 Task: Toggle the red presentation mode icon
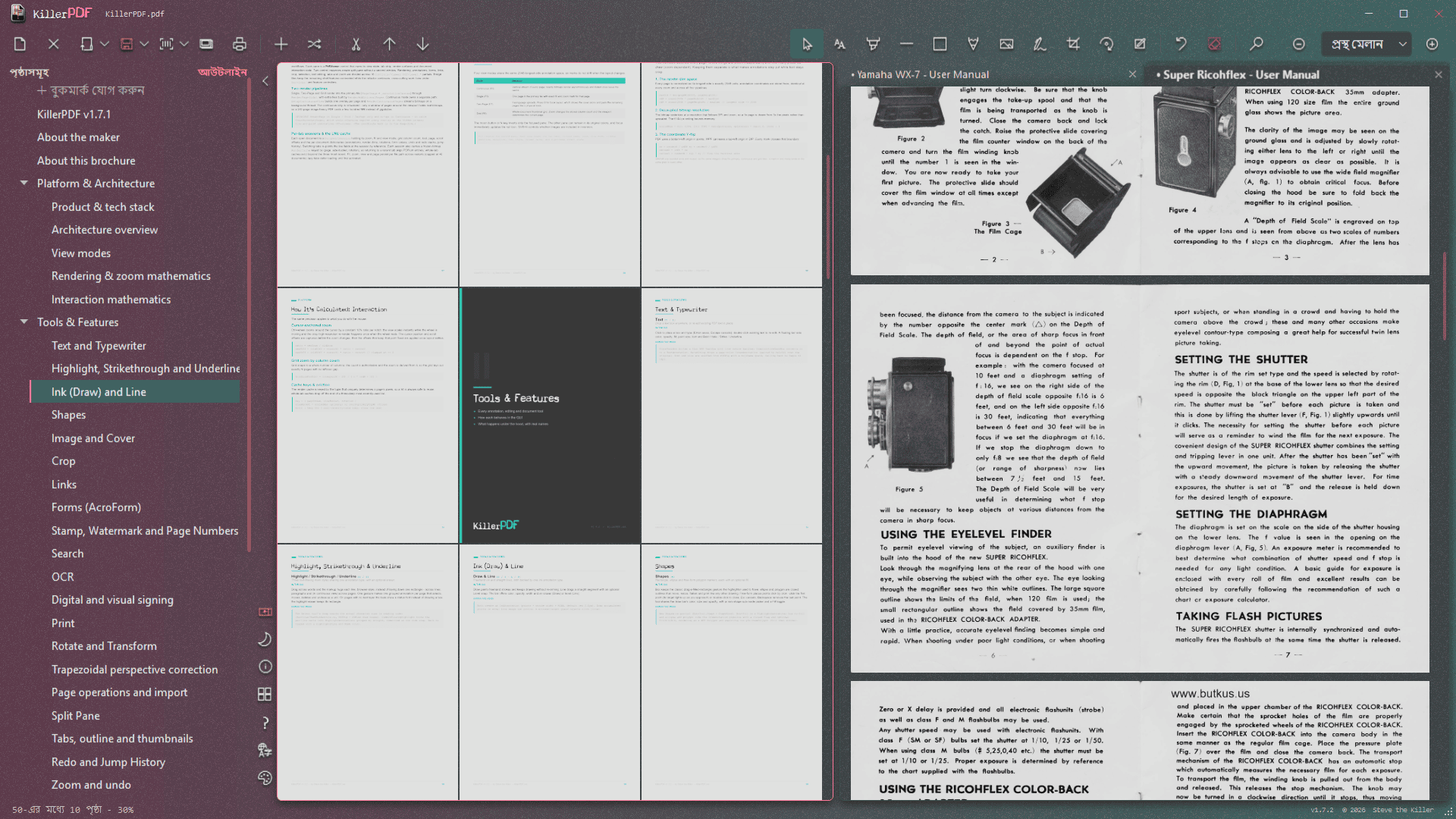265,611
